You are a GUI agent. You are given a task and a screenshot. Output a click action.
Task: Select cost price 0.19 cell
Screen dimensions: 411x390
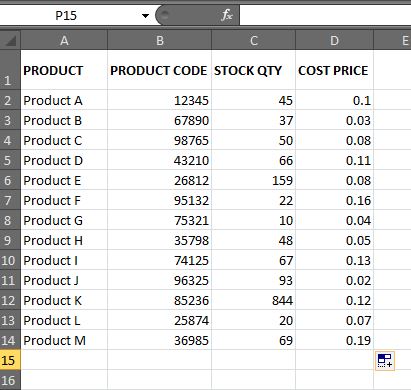(x=334, y=340)
